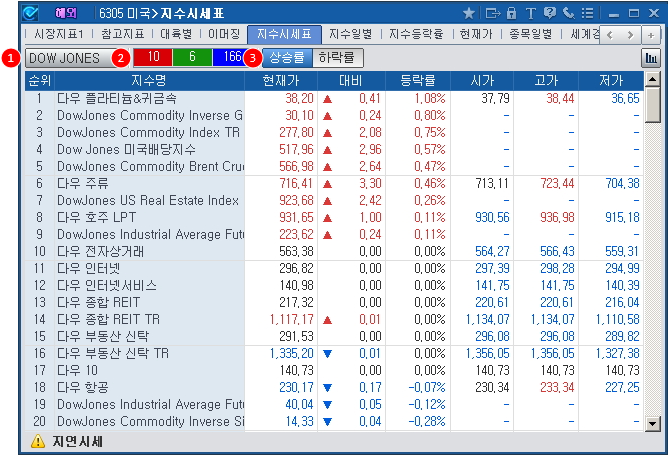Screen dimensions: 669x456
Task: Switch to the 지수일별 tab
Action: click(x=350, y=34)
